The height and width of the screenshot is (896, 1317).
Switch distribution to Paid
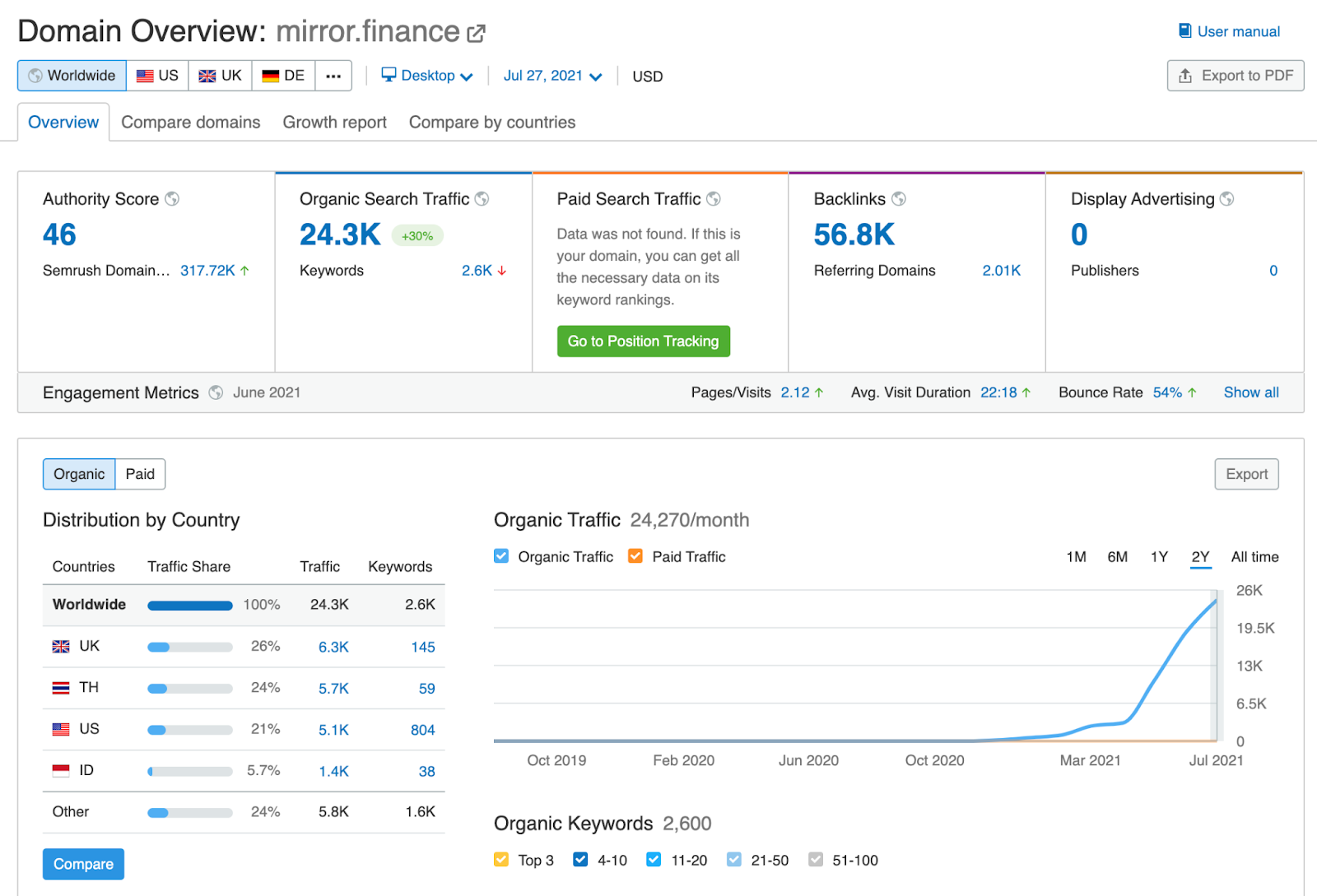tap(140, 474)
